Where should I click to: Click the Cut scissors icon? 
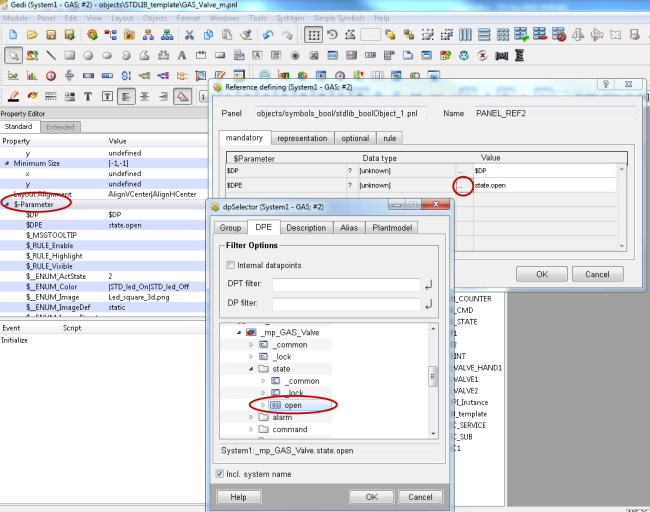coord(189,35)
